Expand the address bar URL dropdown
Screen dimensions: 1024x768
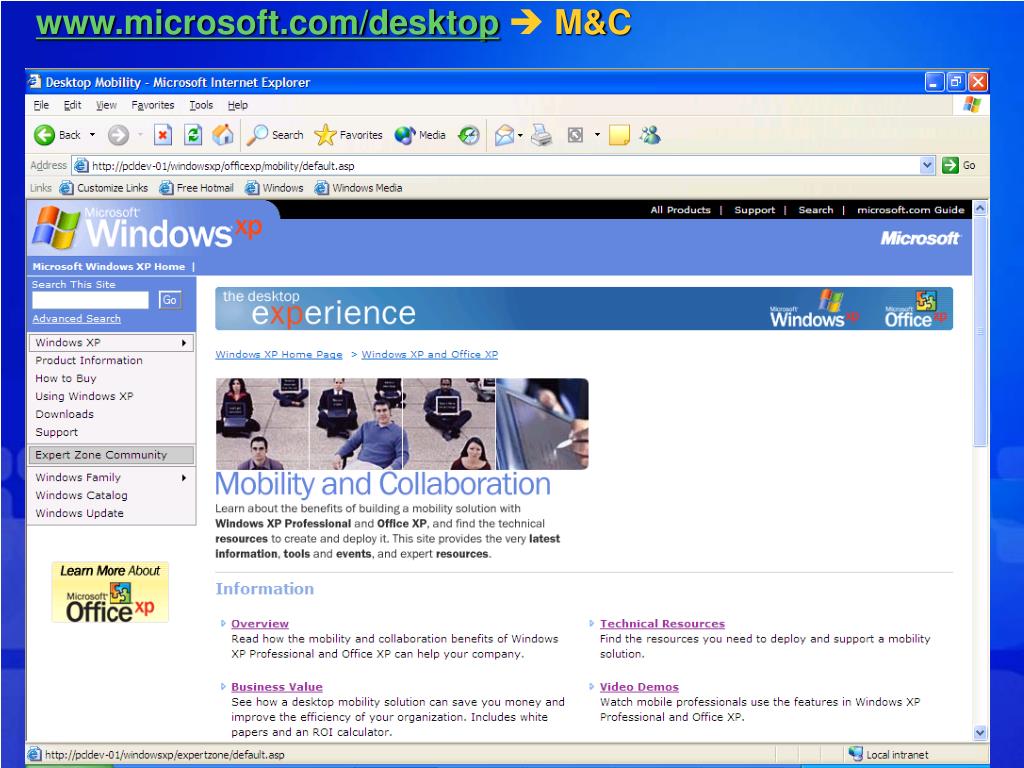tap(927, 166)
